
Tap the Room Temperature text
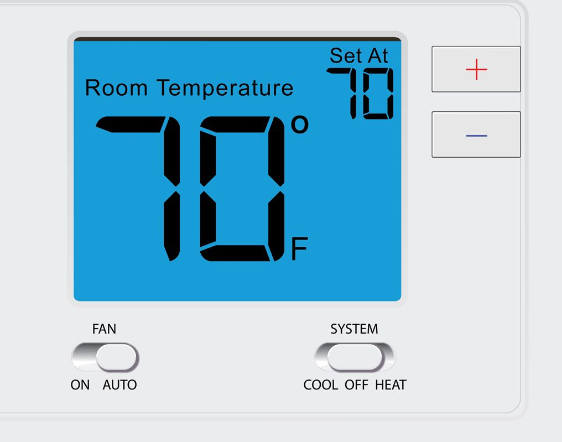[x=189, y=88]
